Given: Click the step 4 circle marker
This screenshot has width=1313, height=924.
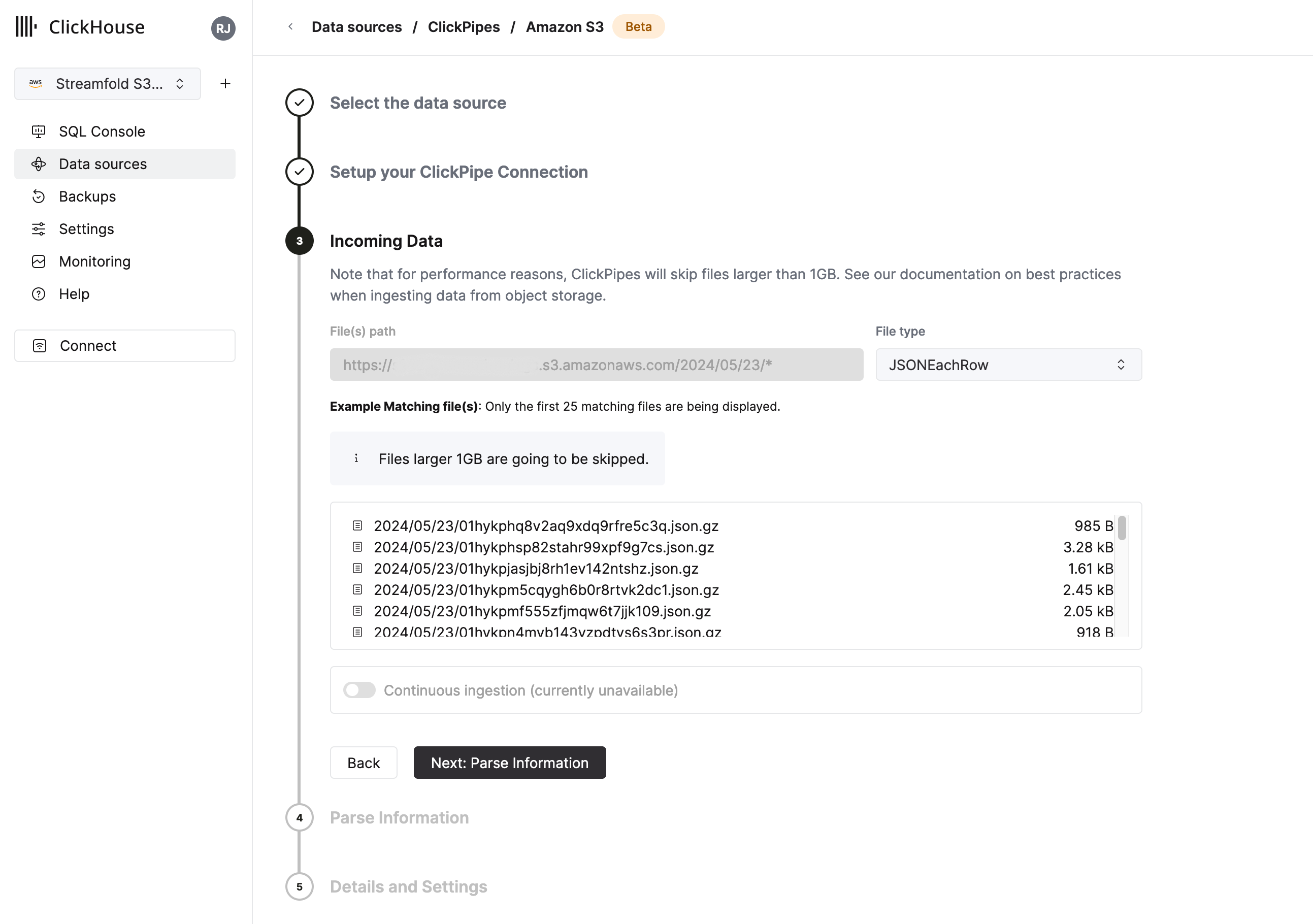Looking at the screenshot, I should (x=299, y=818).
